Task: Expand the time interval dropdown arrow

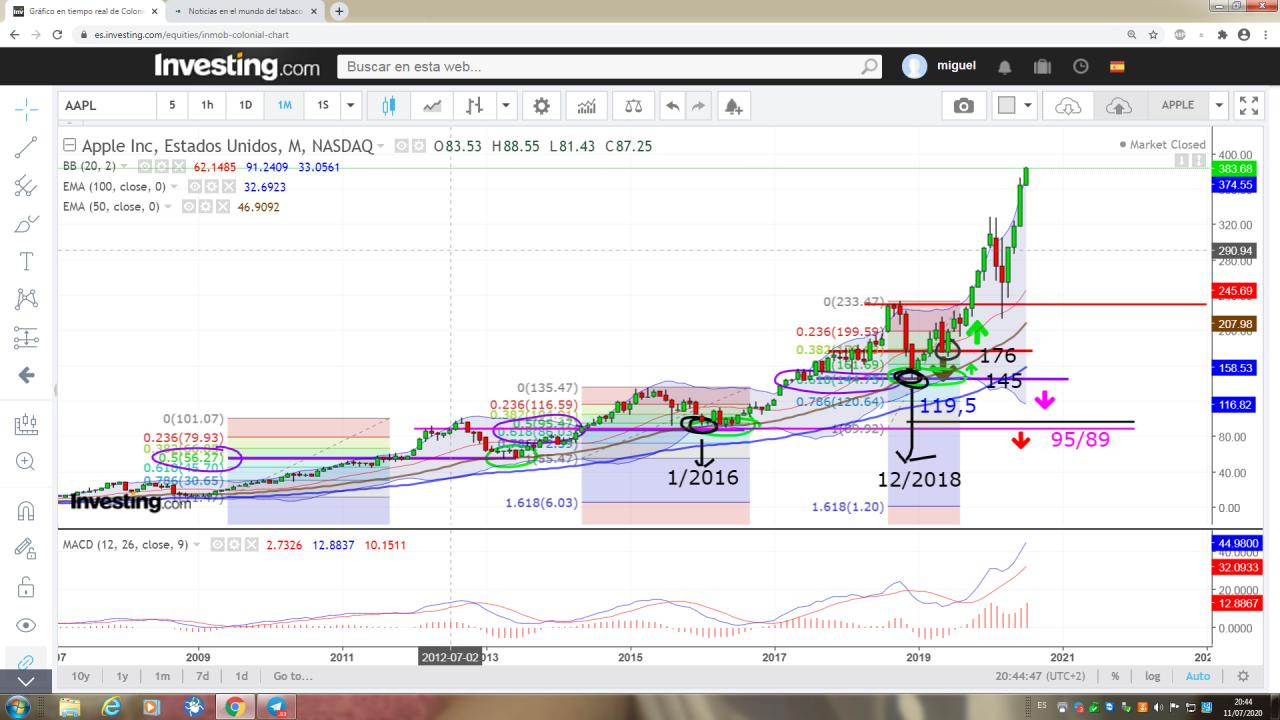Action: [x=350, y=105]
